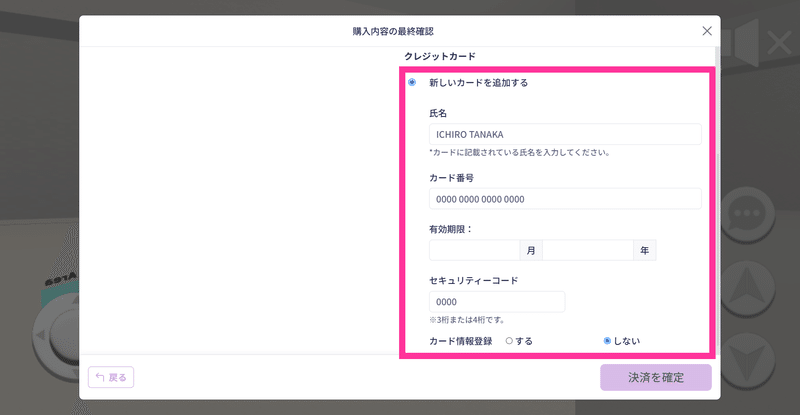This screenshot has width=800, height=415.
Task: Click the 購入内容の最終確認 title
Action: tap(393, 31)
